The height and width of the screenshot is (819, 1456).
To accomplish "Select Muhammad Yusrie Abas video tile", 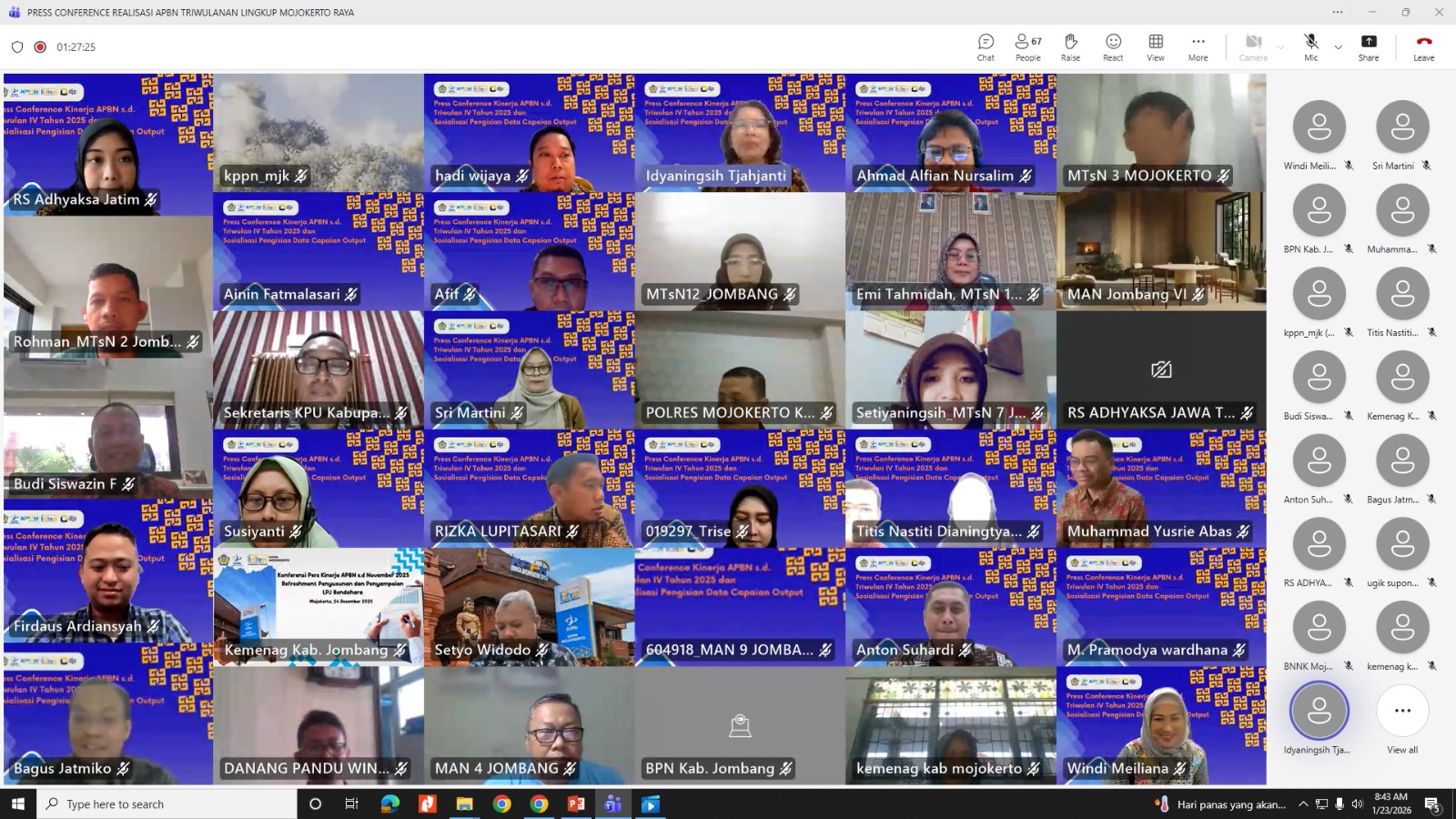I will pyautogui.click(x=1161, y=489).
